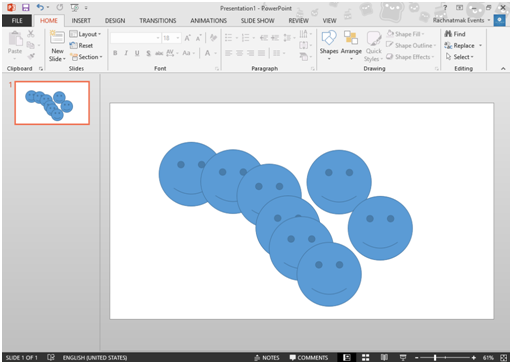Screen dimensions: 512x364
Task: Expand the Layout dropdown
Action: 85,34
